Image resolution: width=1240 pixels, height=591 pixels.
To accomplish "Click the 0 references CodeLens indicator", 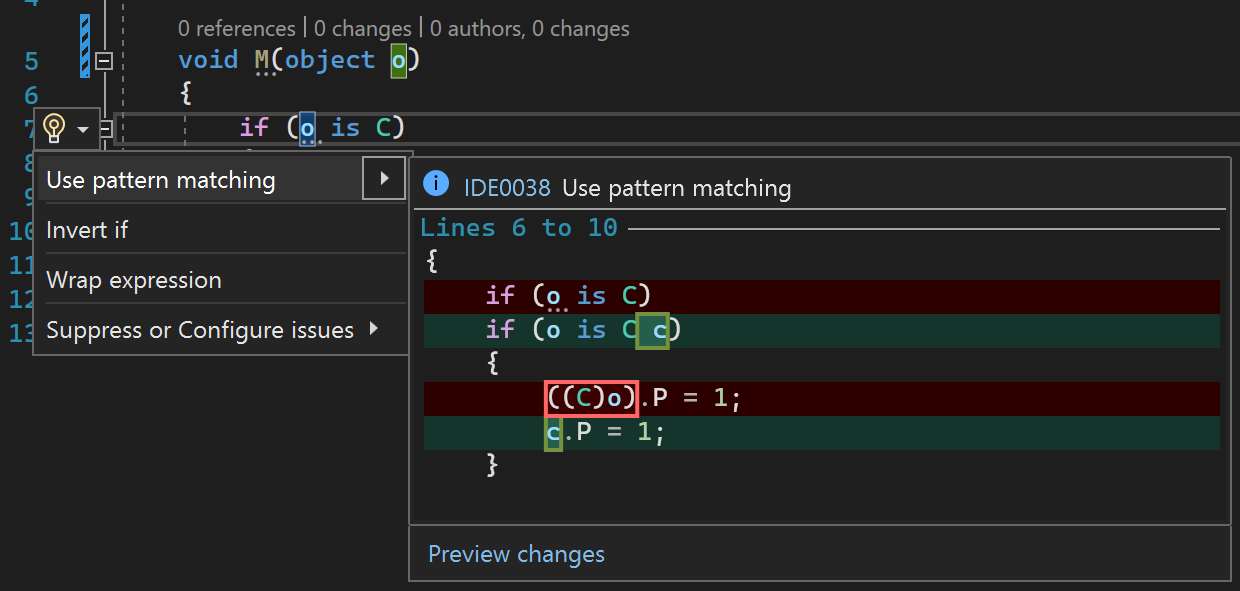I will (236, 28).
